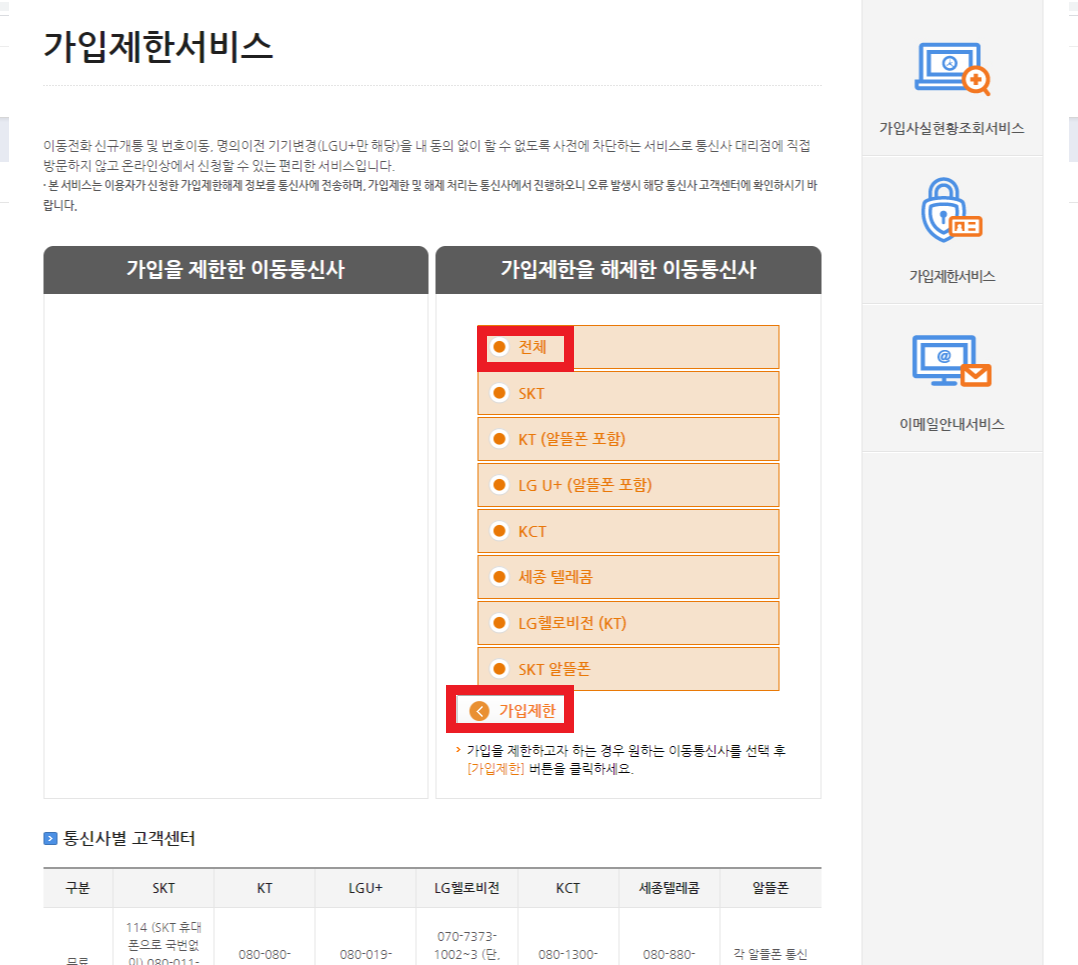Click the LG헬로비전 table column header
Viewport: 1078px width, 965px height.
tap(467, 888)
